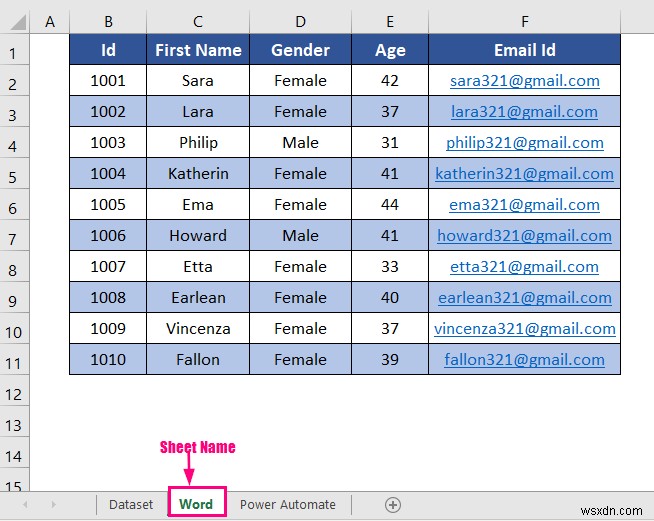Select age cell 42
This screenshot has width=654, height=521.
390,81
